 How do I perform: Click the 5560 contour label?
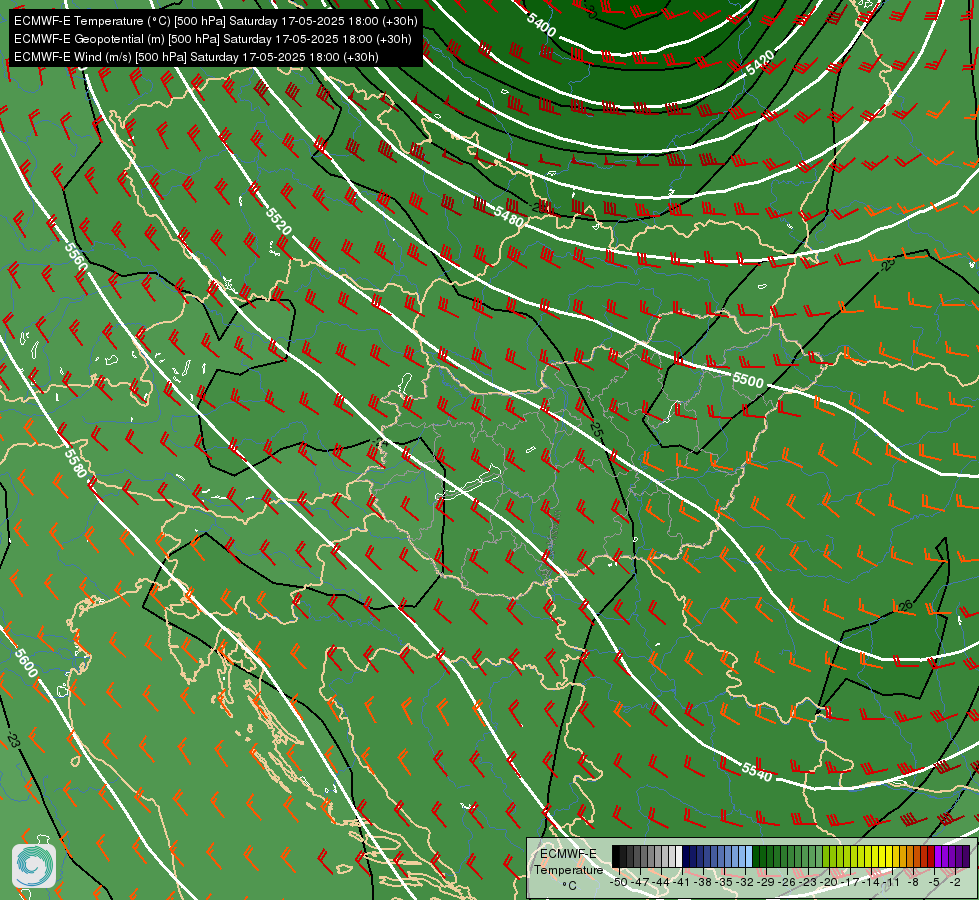pos(76,256)
